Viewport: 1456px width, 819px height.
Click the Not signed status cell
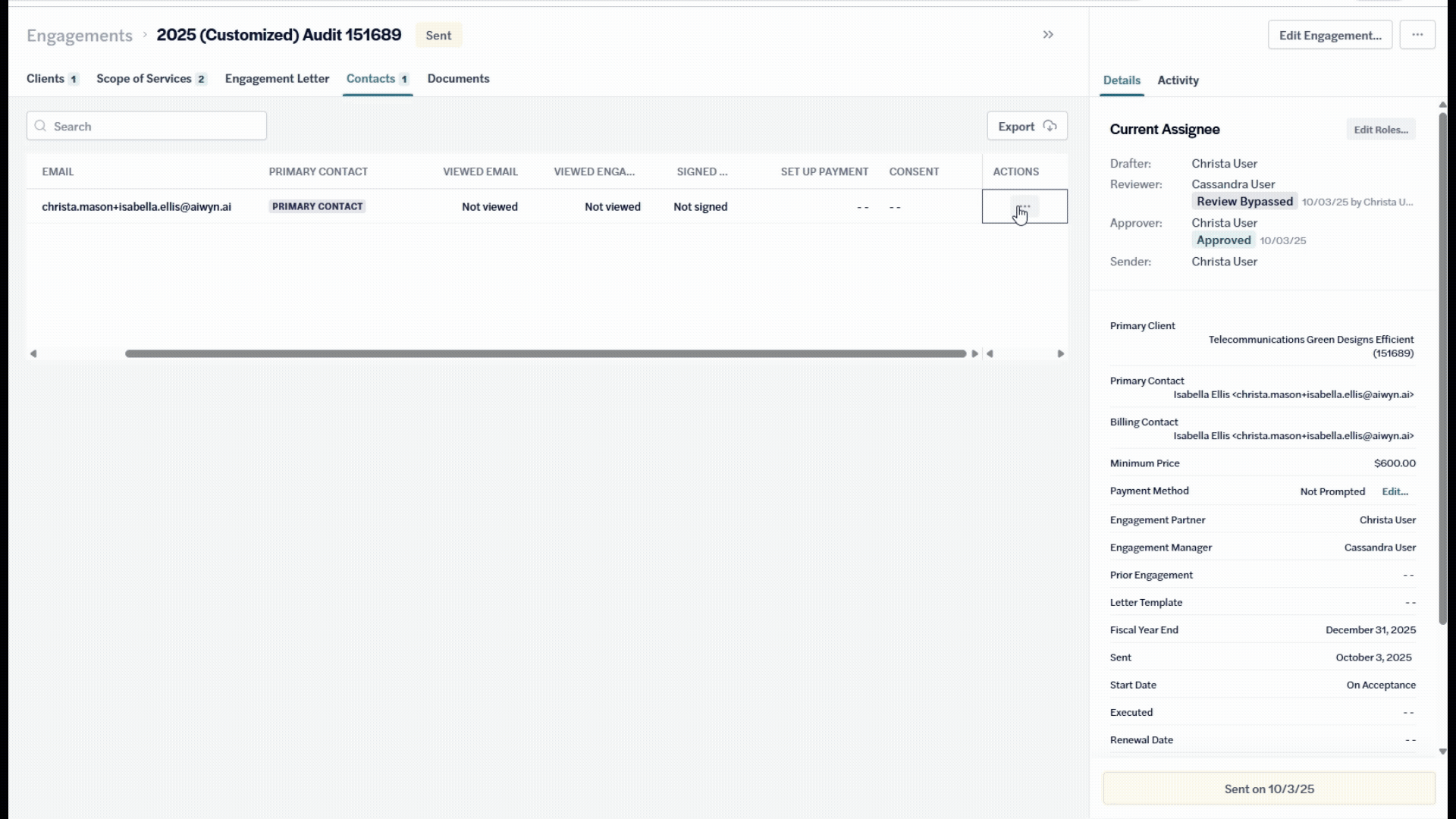point(700,206)
